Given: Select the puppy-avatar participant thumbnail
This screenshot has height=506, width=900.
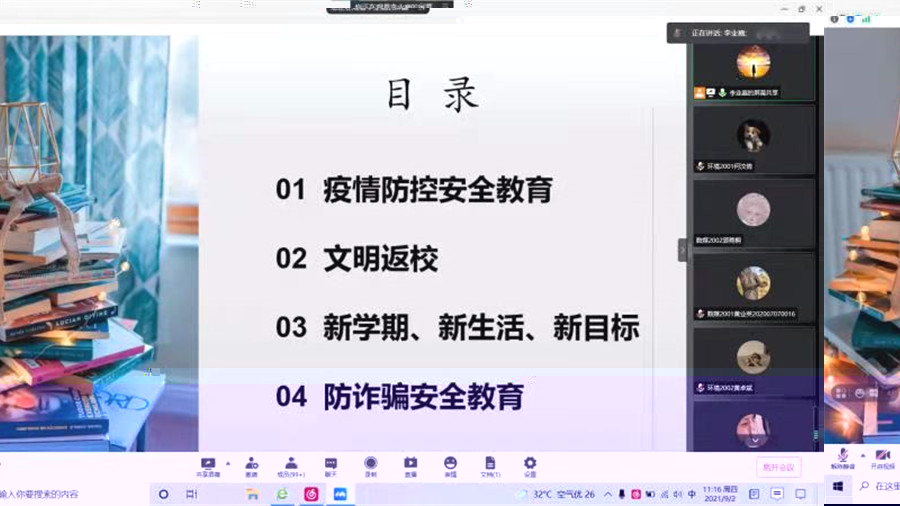Looking at the screenshot, I should click(x=754, y=140).
